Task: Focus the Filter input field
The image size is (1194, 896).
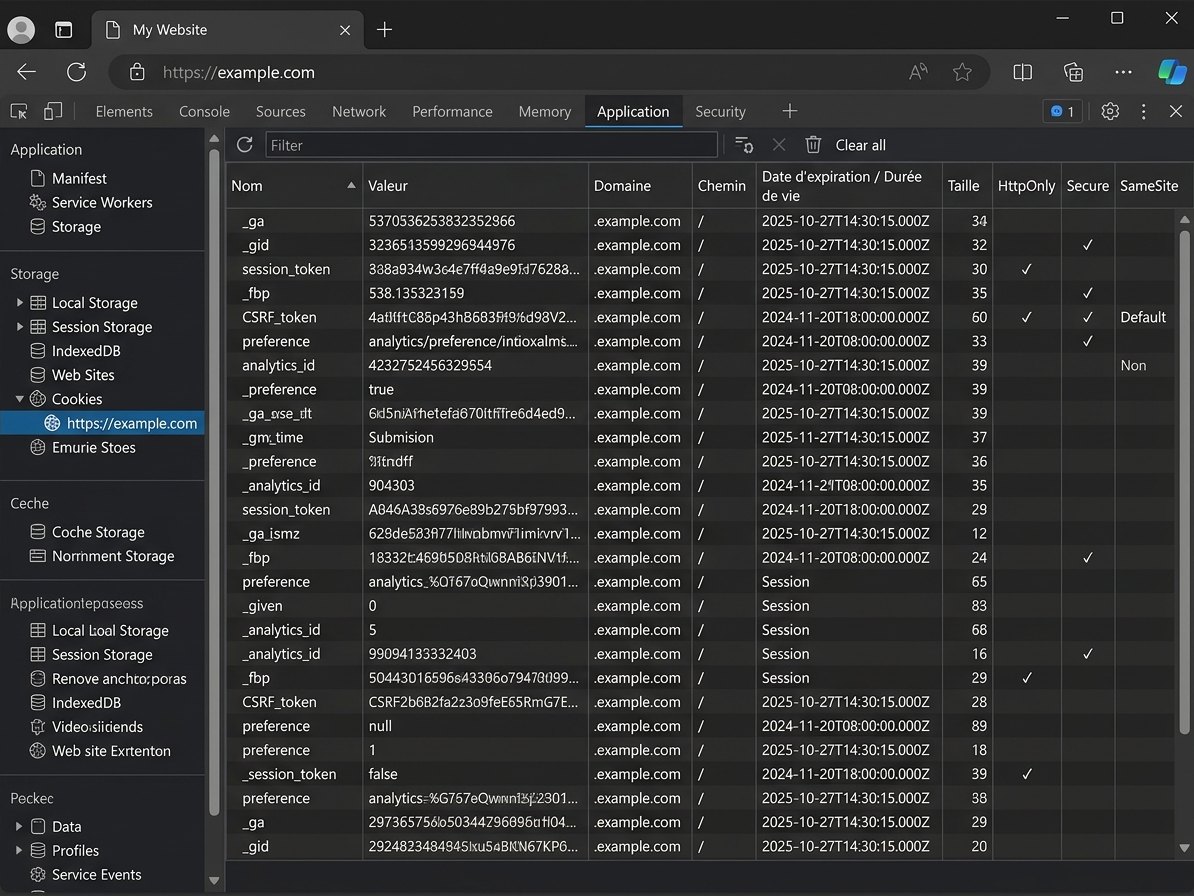Action: pos(491,145)
